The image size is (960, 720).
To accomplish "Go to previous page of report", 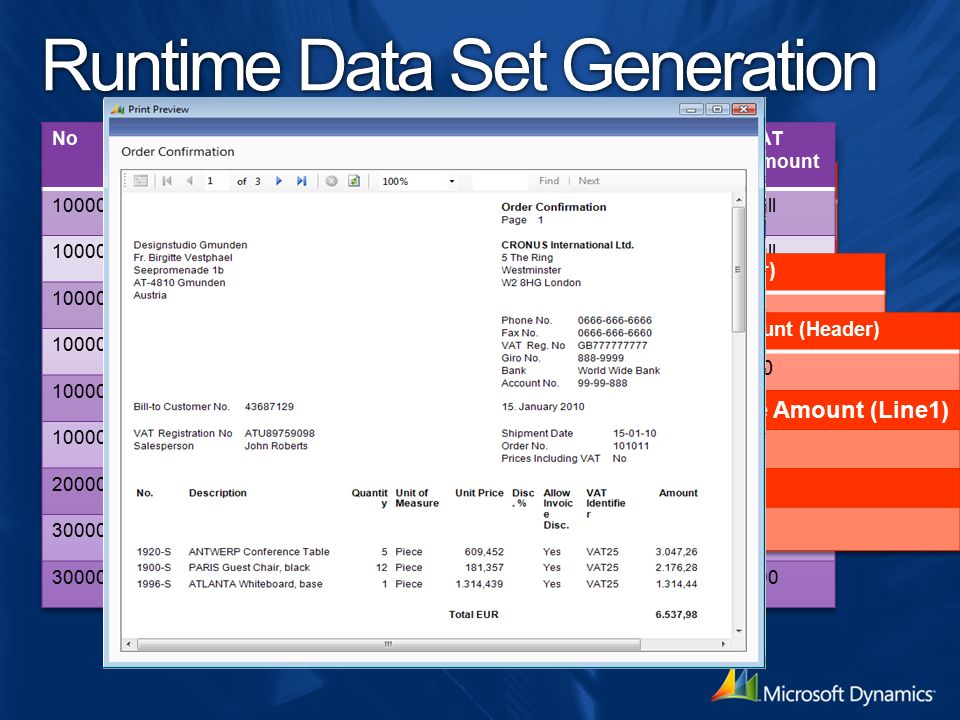I will [190, 181].
